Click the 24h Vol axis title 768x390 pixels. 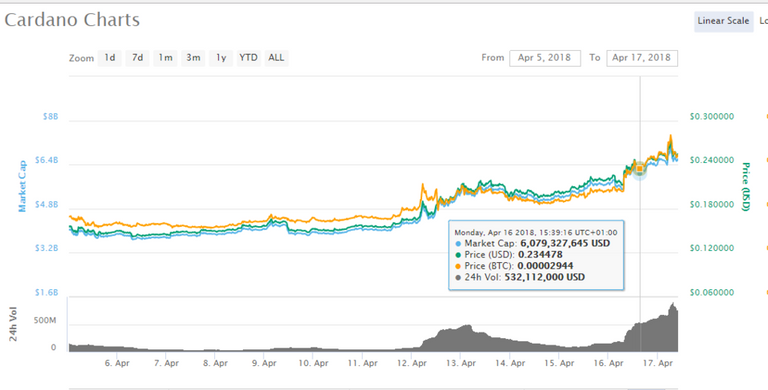(13, 324)
